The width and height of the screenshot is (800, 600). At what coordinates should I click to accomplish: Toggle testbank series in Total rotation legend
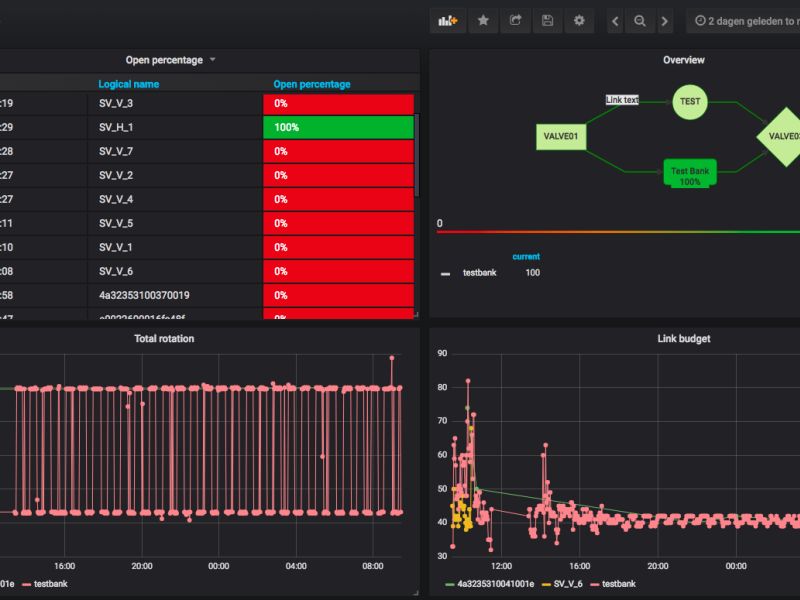pyautogui.click(x=51, y=583)
